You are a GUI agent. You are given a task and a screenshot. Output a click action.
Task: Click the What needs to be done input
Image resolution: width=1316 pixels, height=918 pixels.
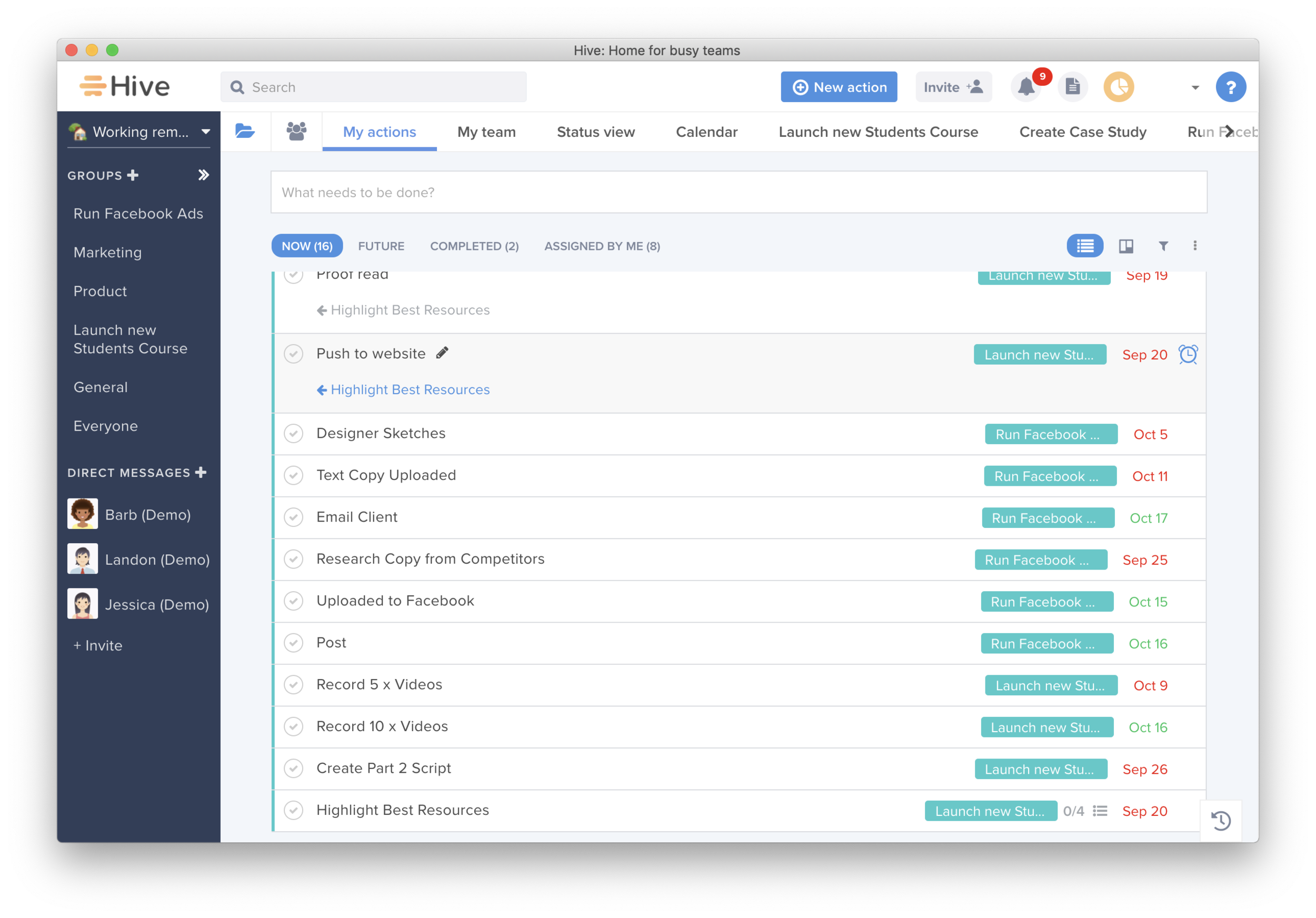738,192
